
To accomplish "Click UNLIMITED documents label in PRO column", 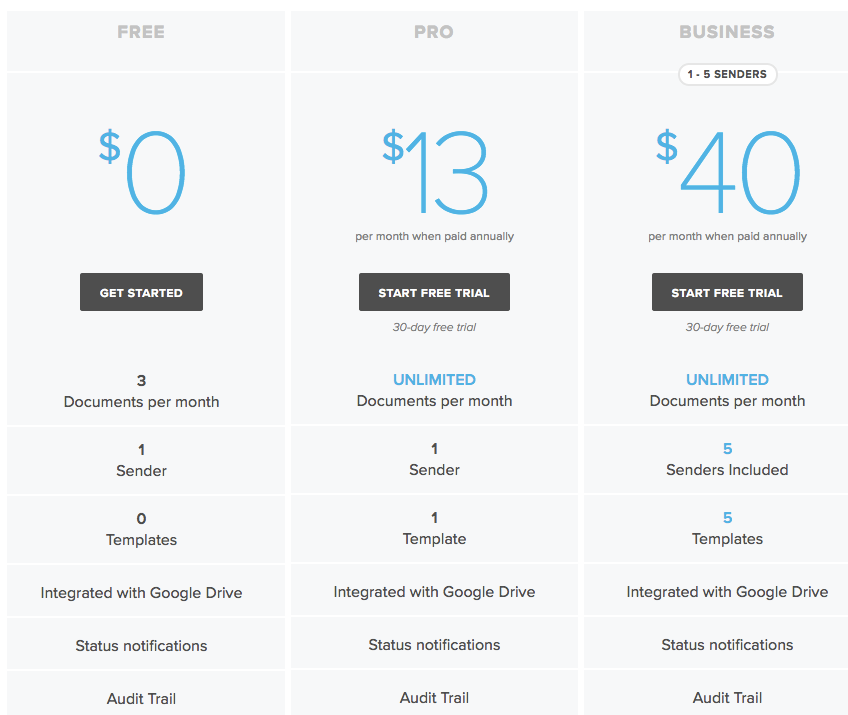I will coord(434,380).
